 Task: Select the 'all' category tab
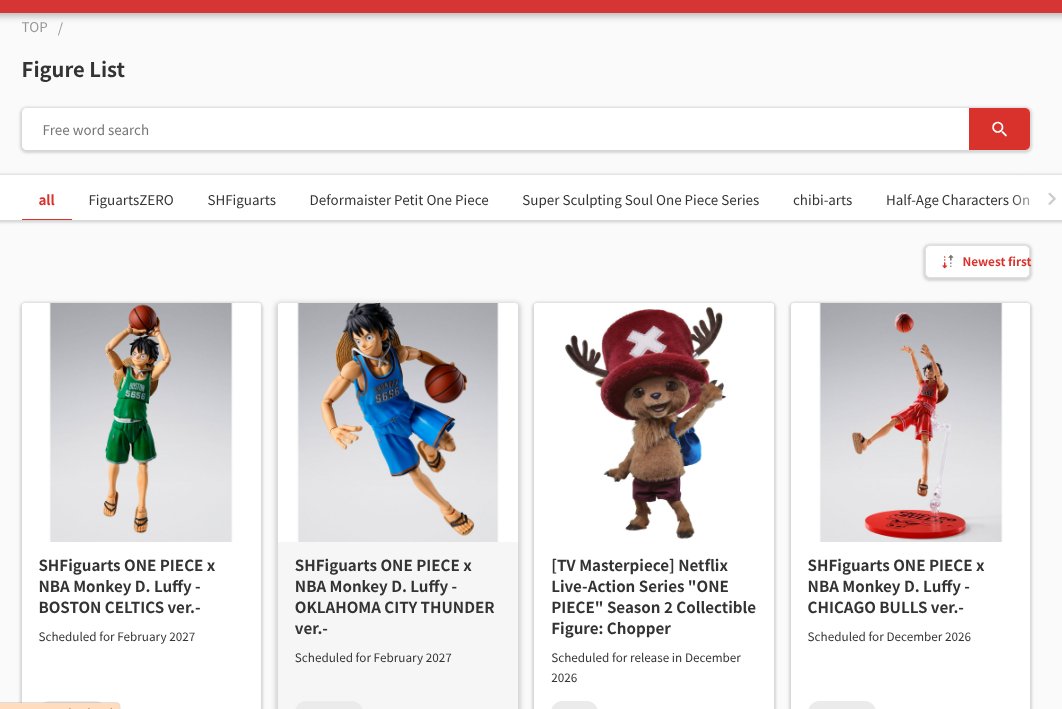(47, 200)
